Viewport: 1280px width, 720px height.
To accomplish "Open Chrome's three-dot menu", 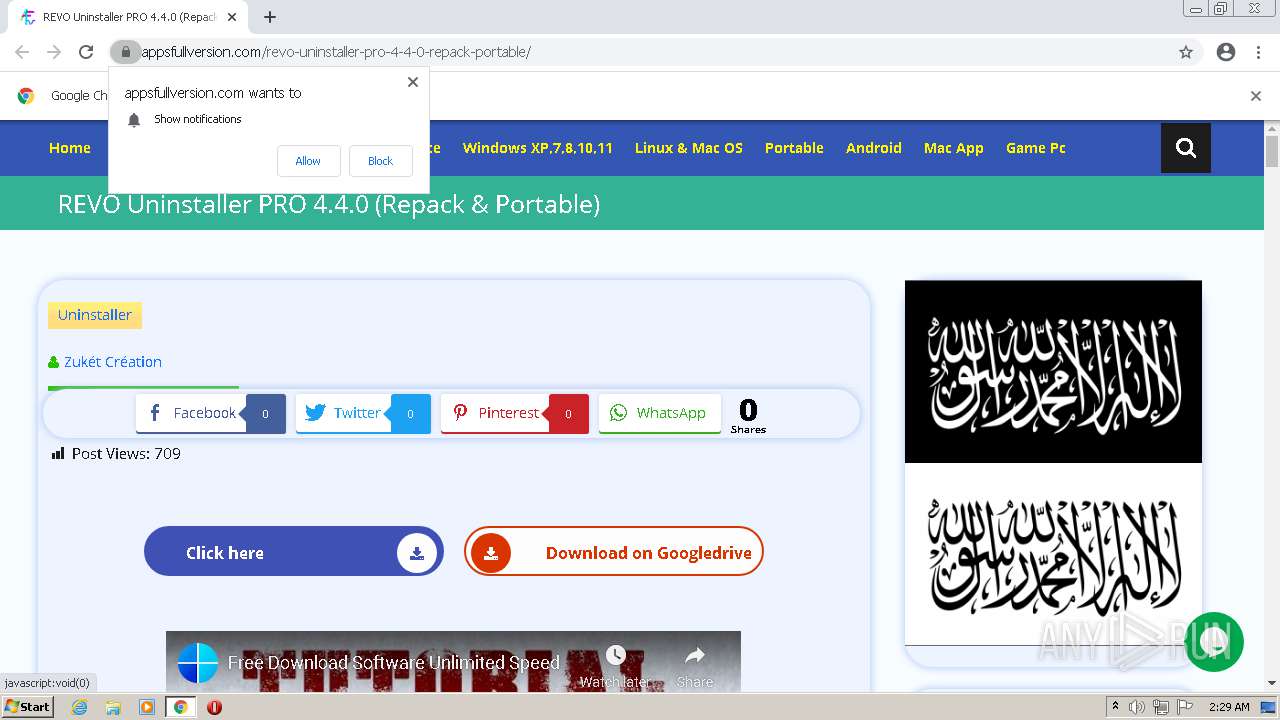I will 1258,52.
